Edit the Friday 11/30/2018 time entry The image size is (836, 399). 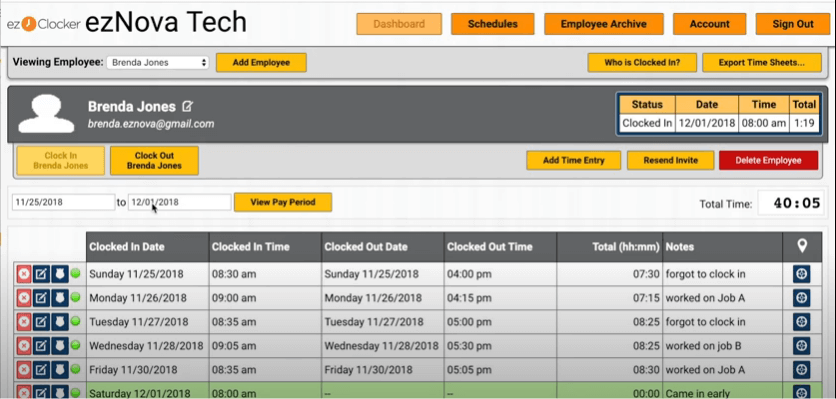[x=42, y=369]
